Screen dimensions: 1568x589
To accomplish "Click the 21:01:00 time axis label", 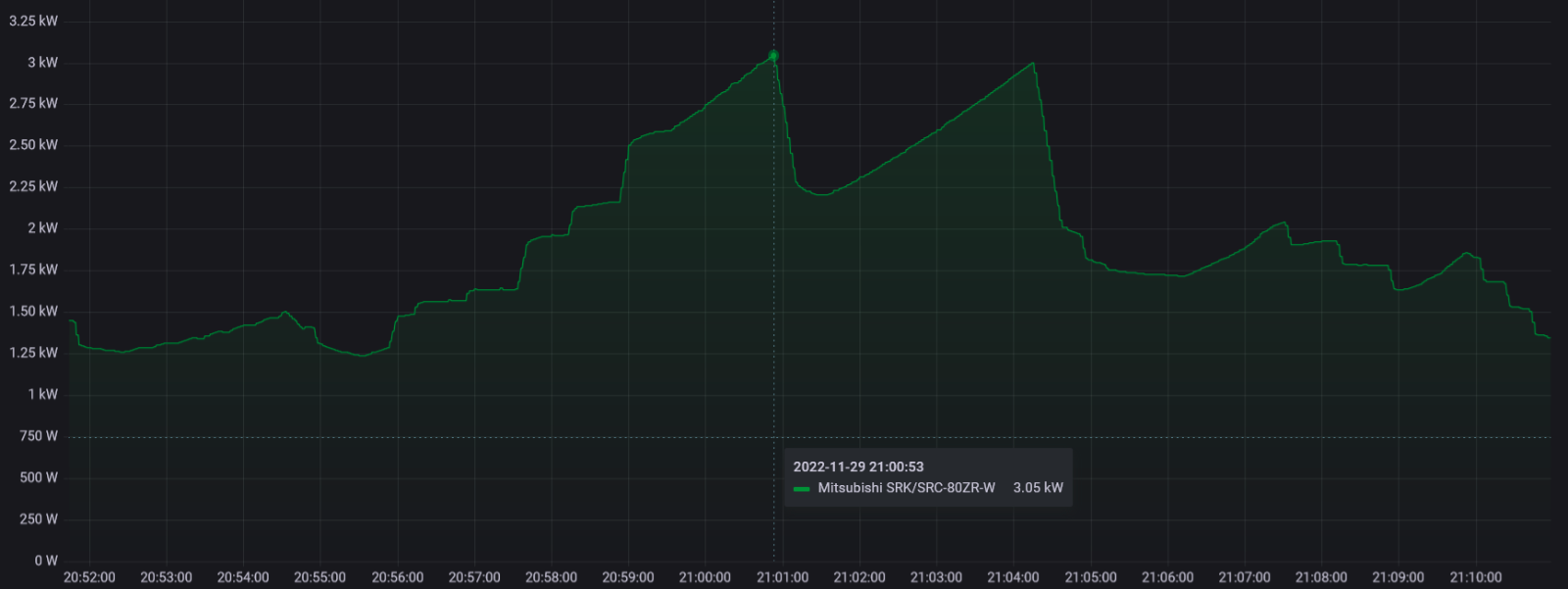I will (x=782, y=577).
